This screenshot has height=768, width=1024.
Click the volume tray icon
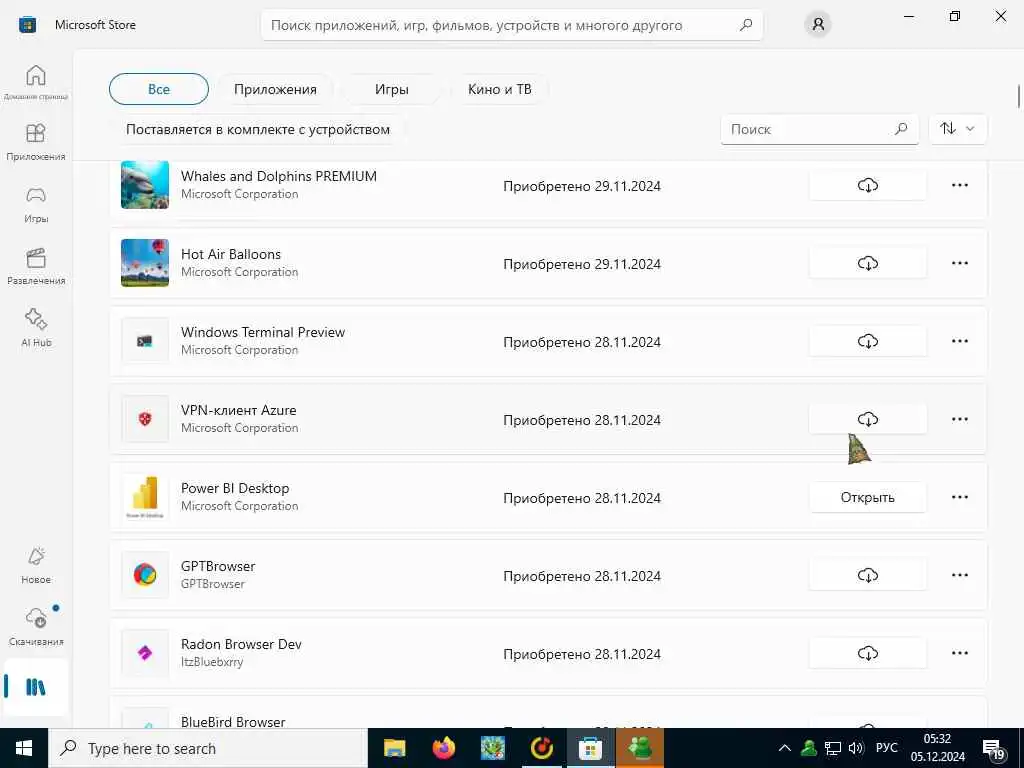point(855,748)
